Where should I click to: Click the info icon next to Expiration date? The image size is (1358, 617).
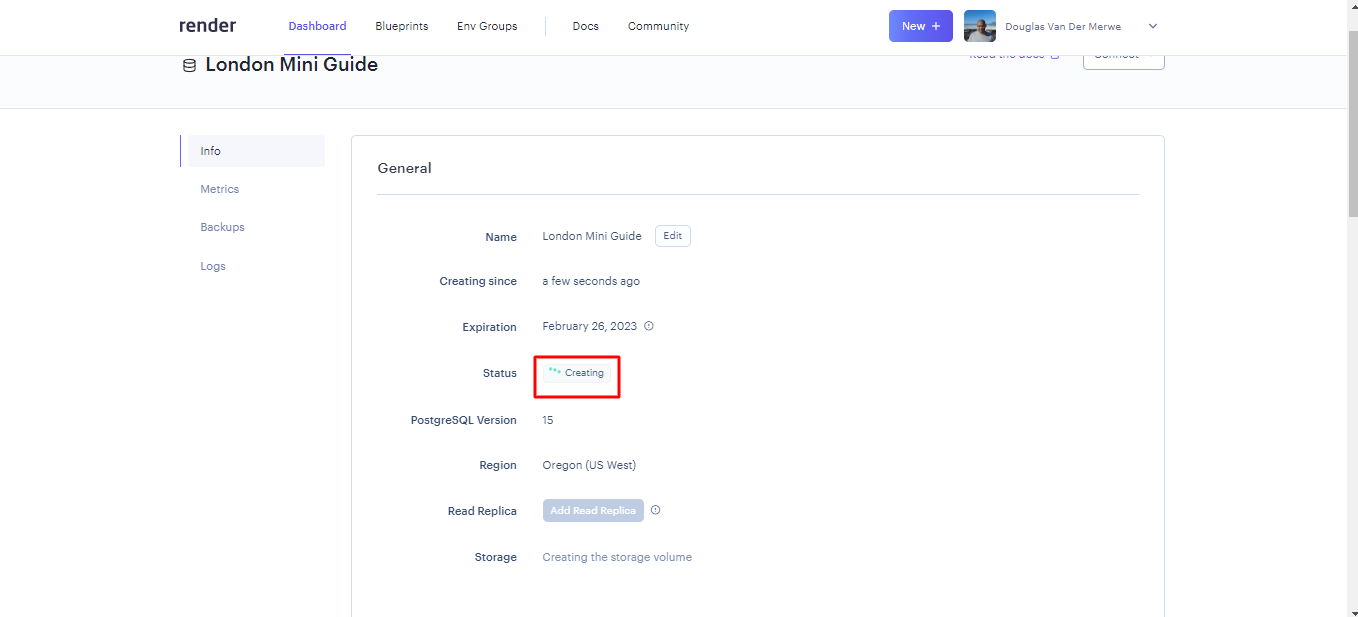[649, 326]
